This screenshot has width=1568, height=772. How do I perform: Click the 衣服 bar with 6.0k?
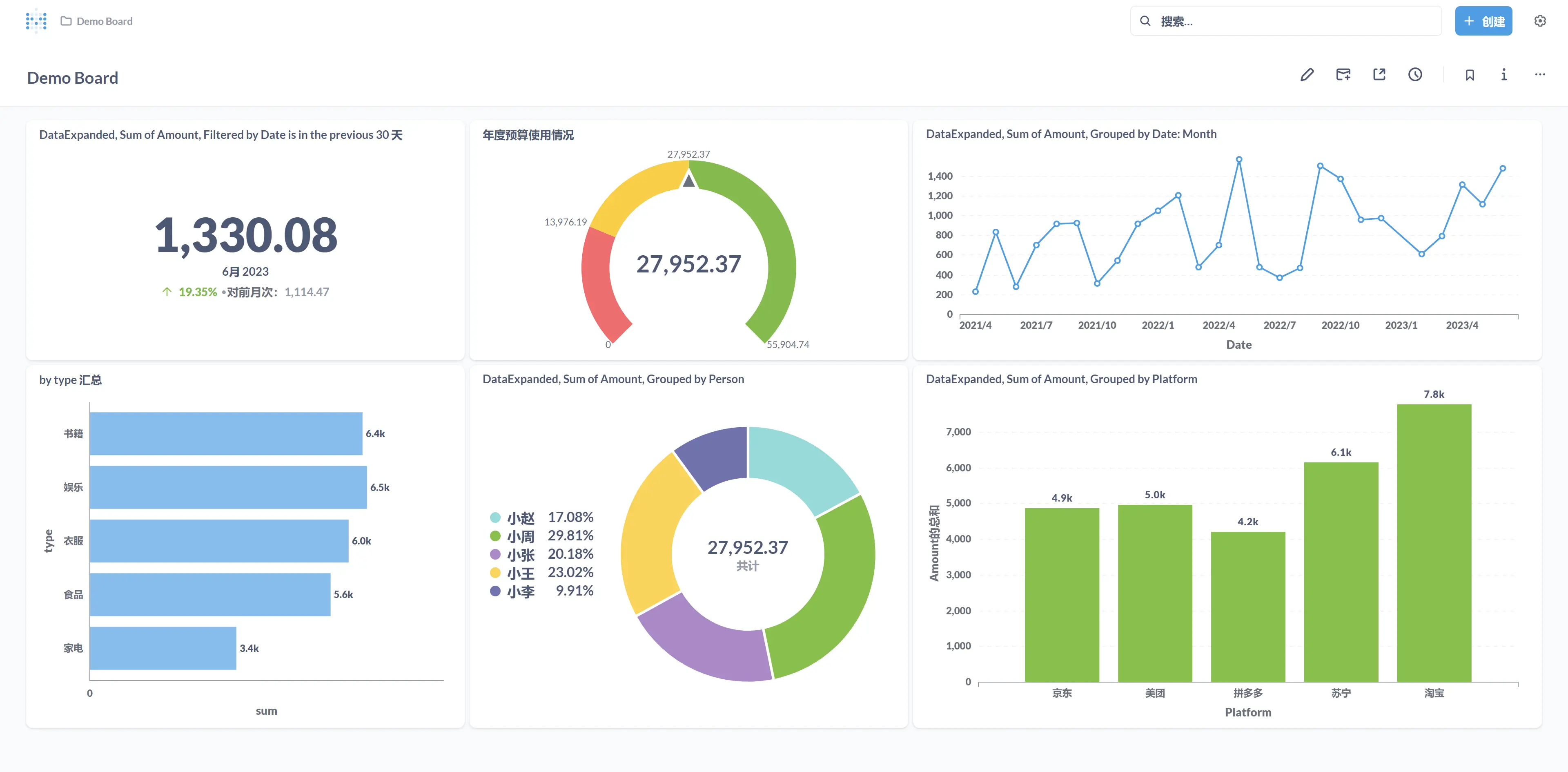point(219,541)
